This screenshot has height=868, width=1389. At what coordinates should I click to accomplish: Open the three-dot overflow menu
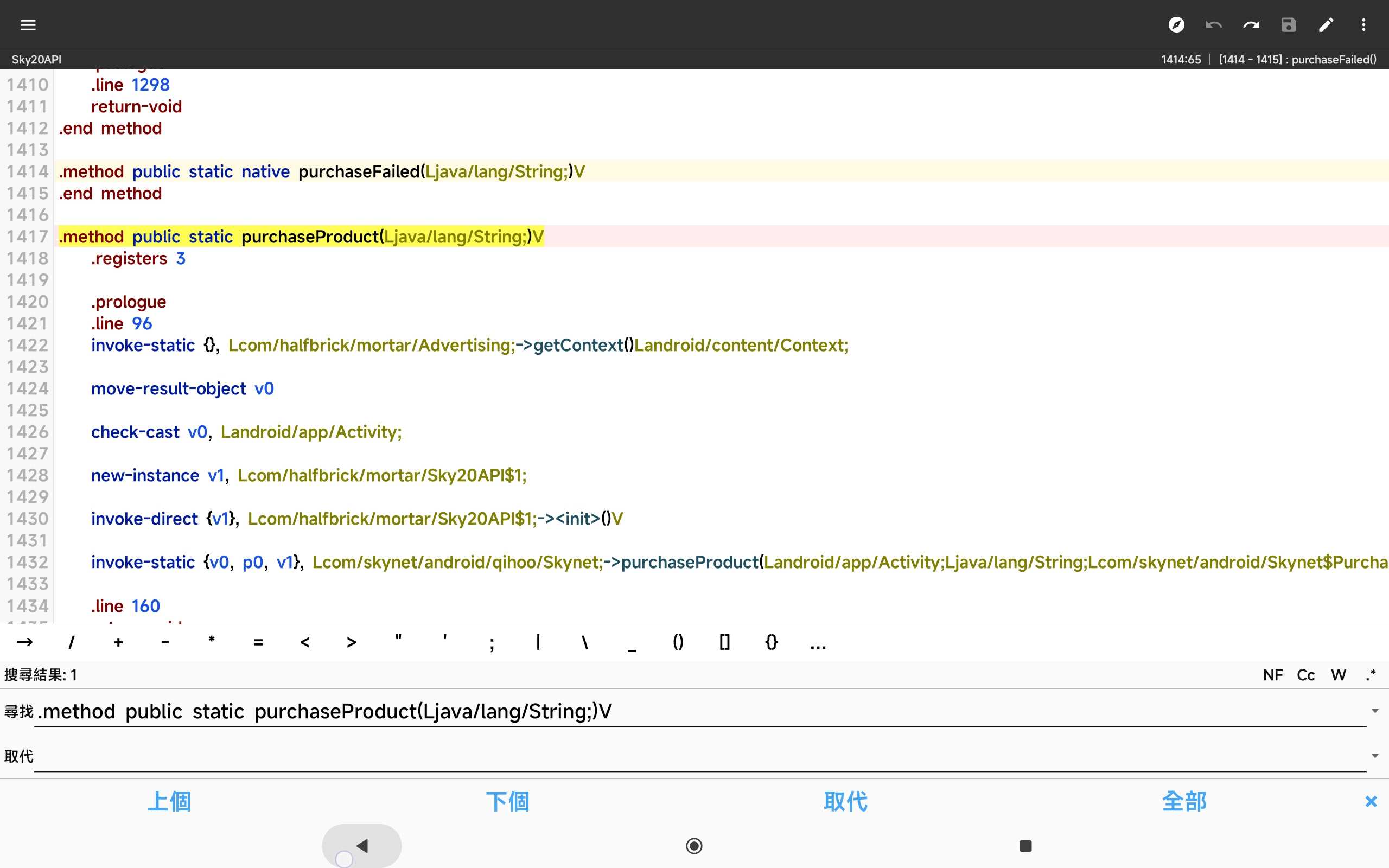point(1363,25)
